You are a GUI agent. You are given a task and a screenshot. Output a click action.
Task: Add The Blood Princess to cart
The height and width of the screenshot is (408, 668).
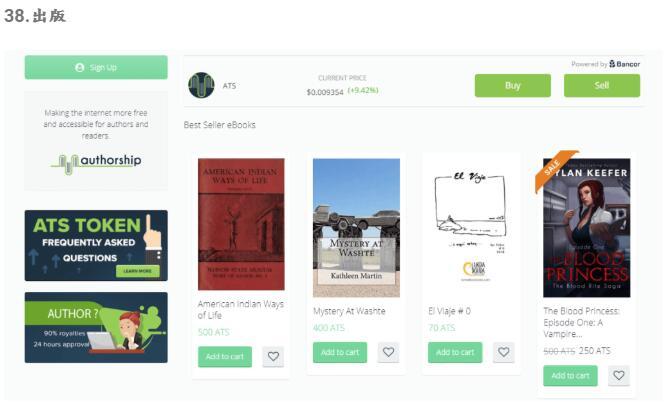coord(570,376)
